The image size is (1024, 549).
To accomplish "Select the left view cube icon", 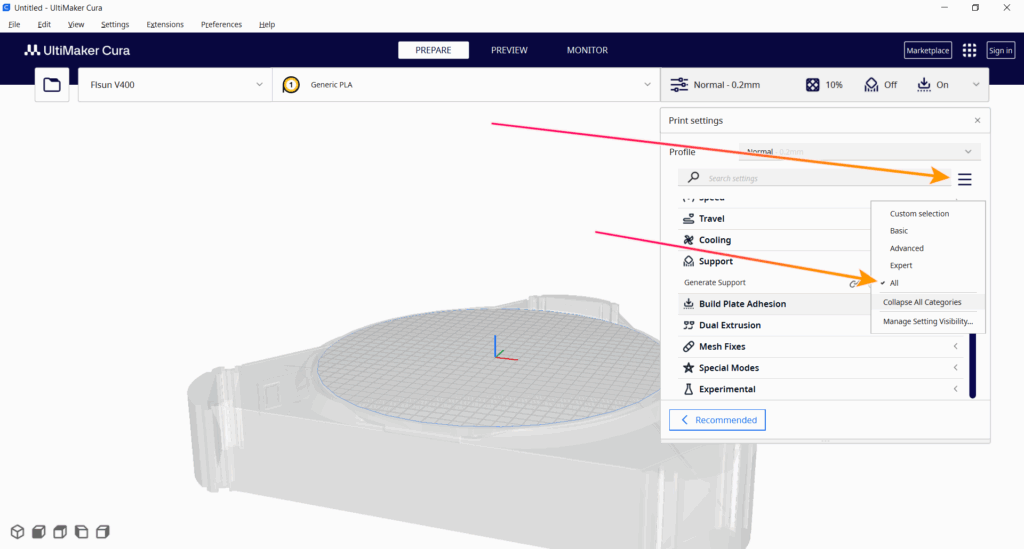I will [82, 532].
